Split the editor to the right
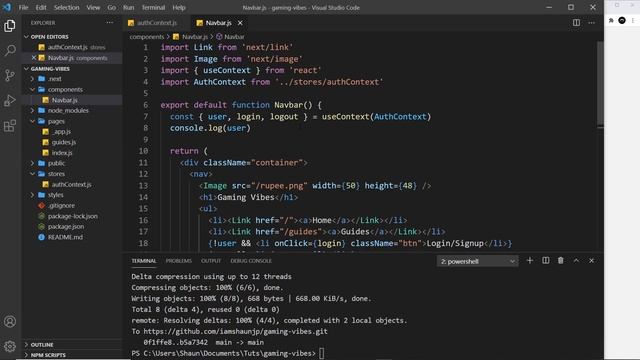Image resolution: width=640 pixels, height=360 pixels. pyautogui.click(x=576, y=23)
